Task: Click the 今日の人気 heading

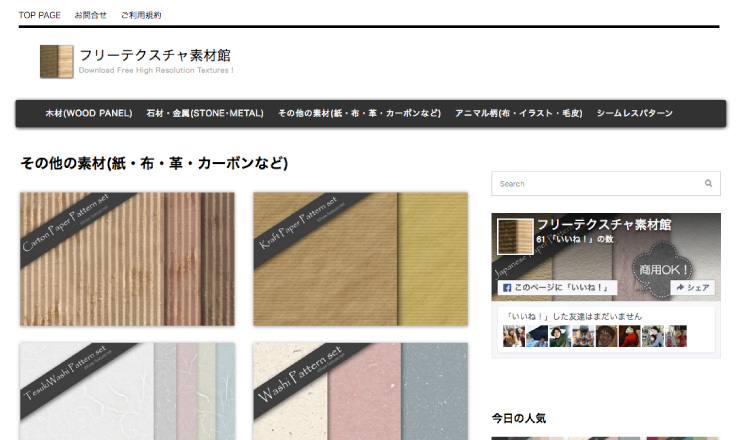Action: click(519, 418)
